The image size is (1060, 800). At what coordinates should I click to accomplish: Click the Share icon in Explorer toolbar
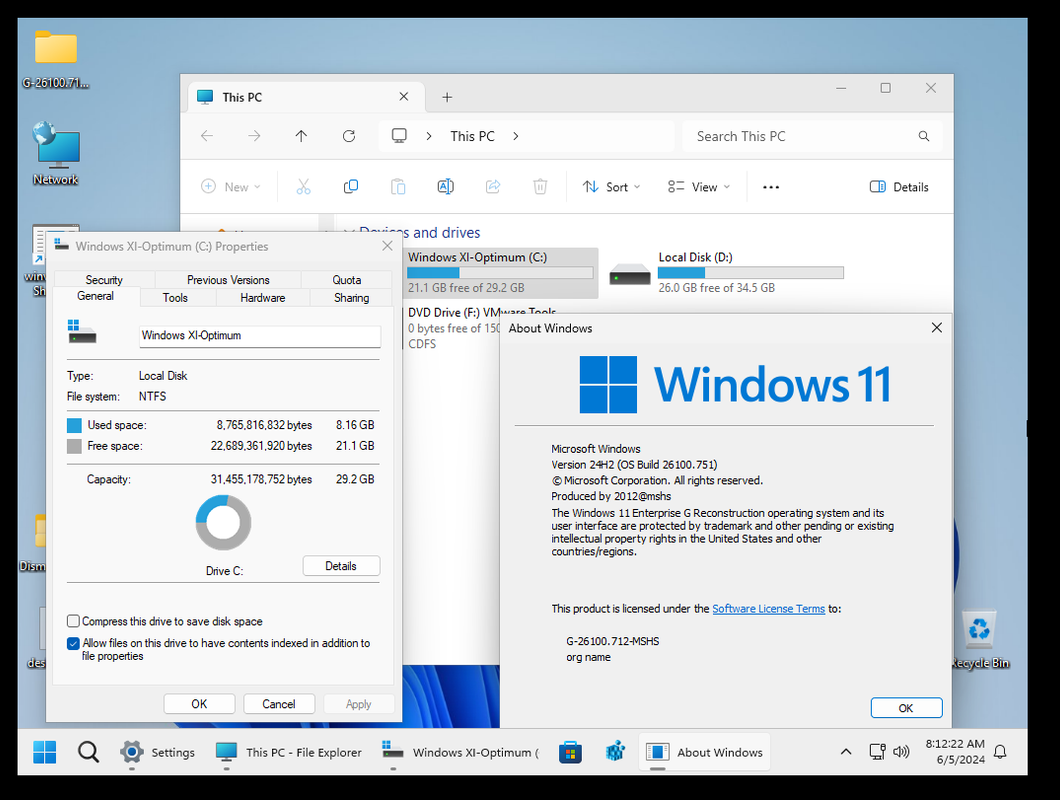[493, 187]
